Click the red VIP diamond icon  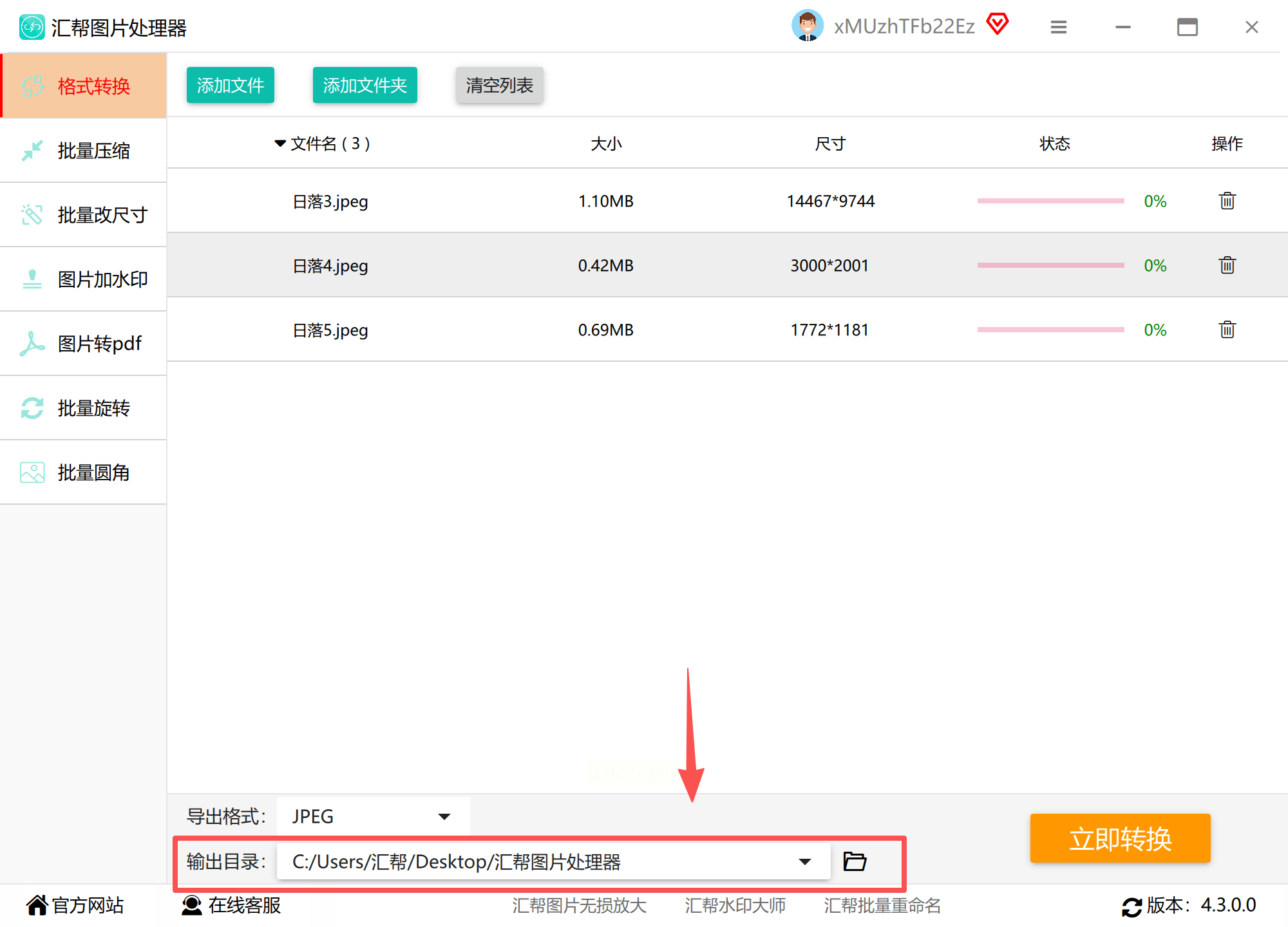[998, 24]
